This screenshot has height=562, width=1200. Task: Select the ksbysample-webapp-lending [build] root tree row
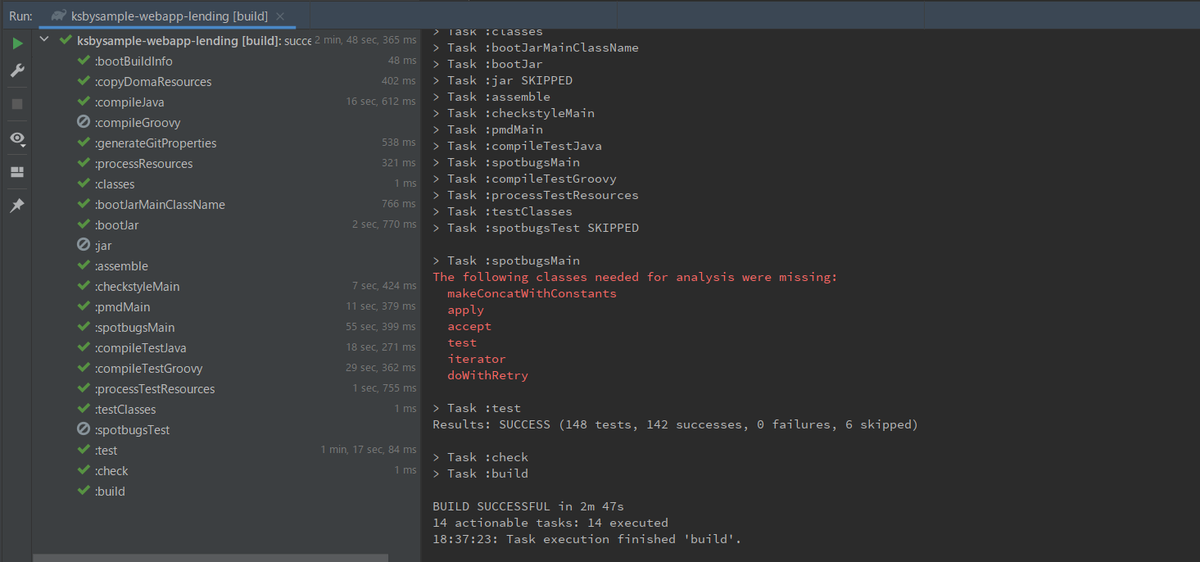(x=226, y=41)
